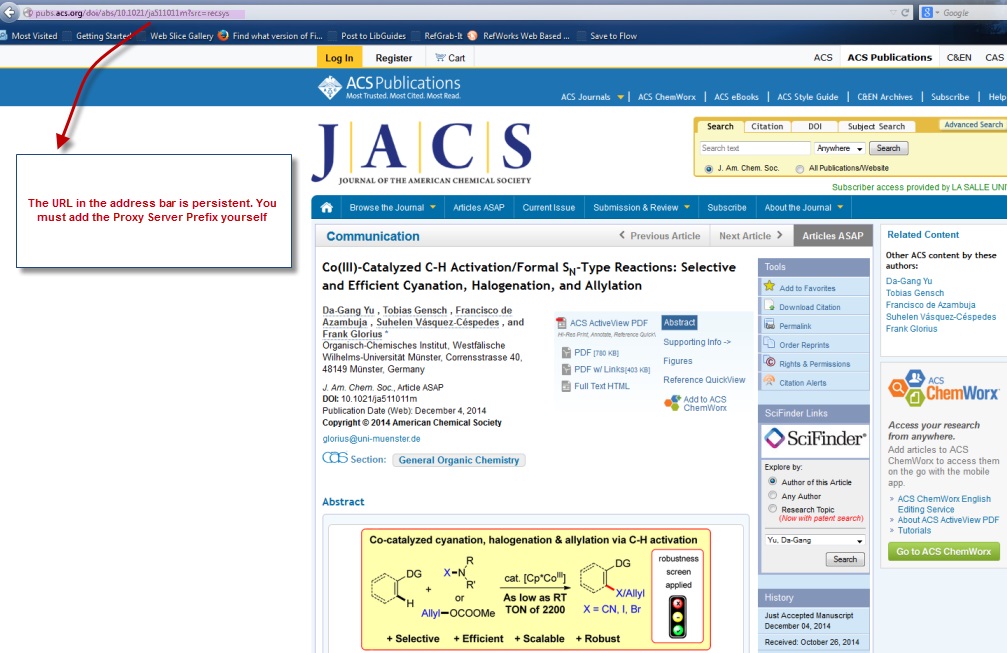Open the Anywhere search scope dropdown
The height and width of the screenshot is (653, 1007).
[x=839, y=148]
